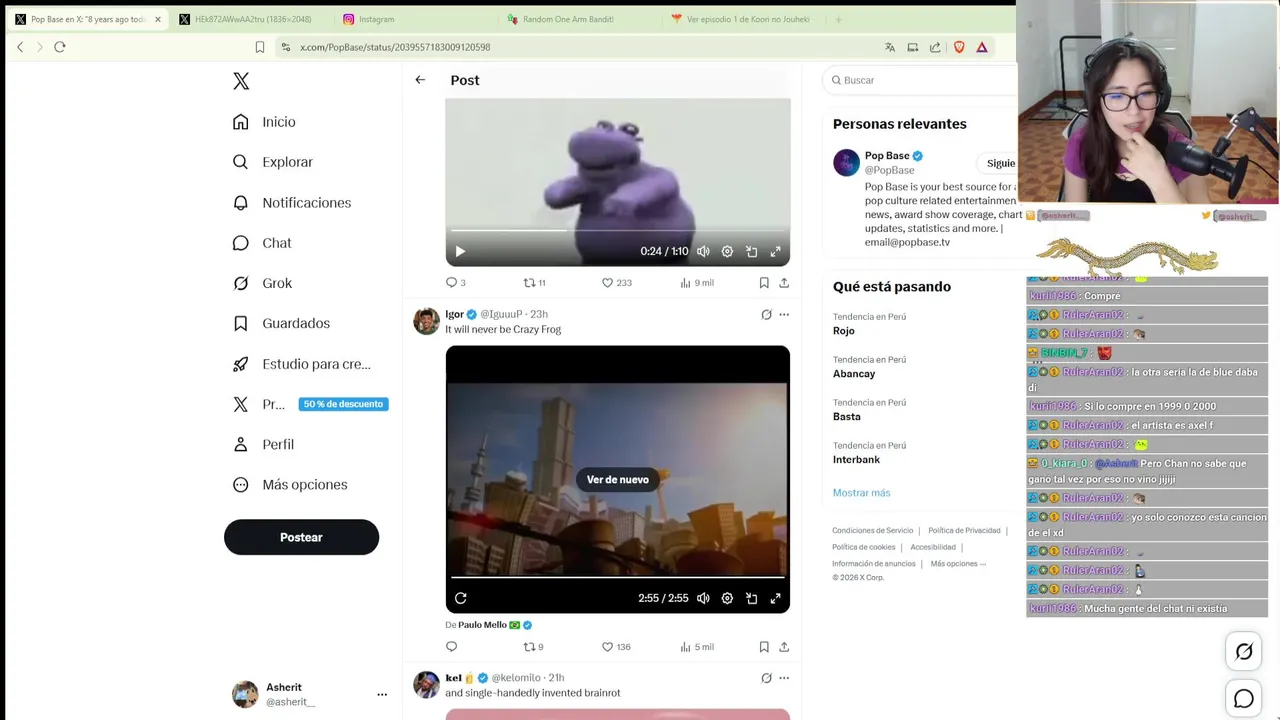1280x720 pixels.
Task: Seek on Crazy Frog video progress bar
Action: point(617,577)
